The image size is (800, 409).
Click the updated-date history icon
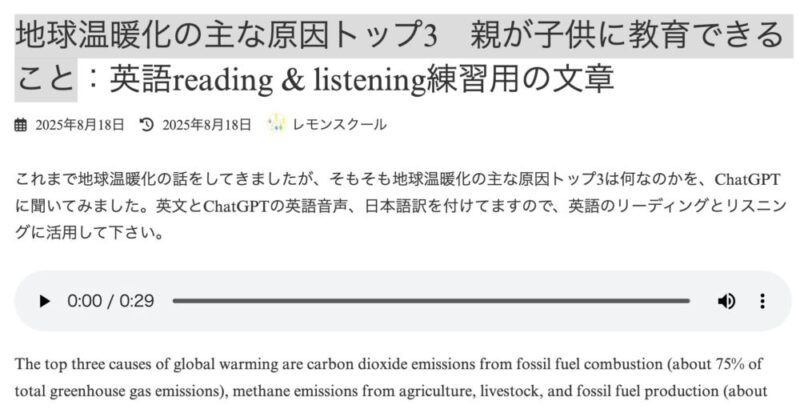click(x=146, y=124)
